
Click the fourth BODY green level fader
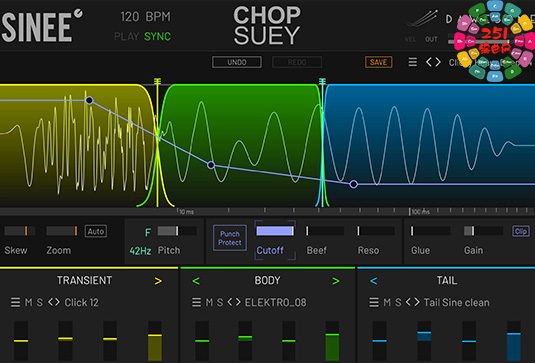332,340
